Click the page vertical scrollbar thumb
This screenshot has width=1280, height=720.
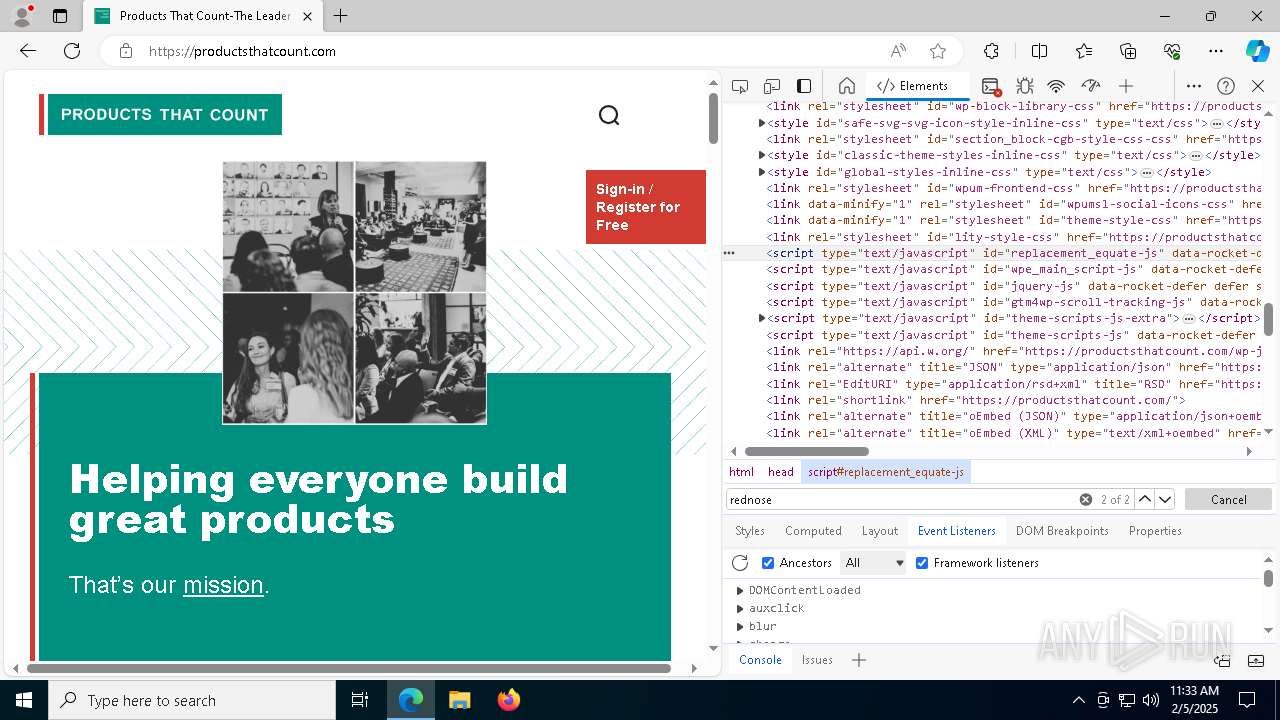tap(714, 119)
